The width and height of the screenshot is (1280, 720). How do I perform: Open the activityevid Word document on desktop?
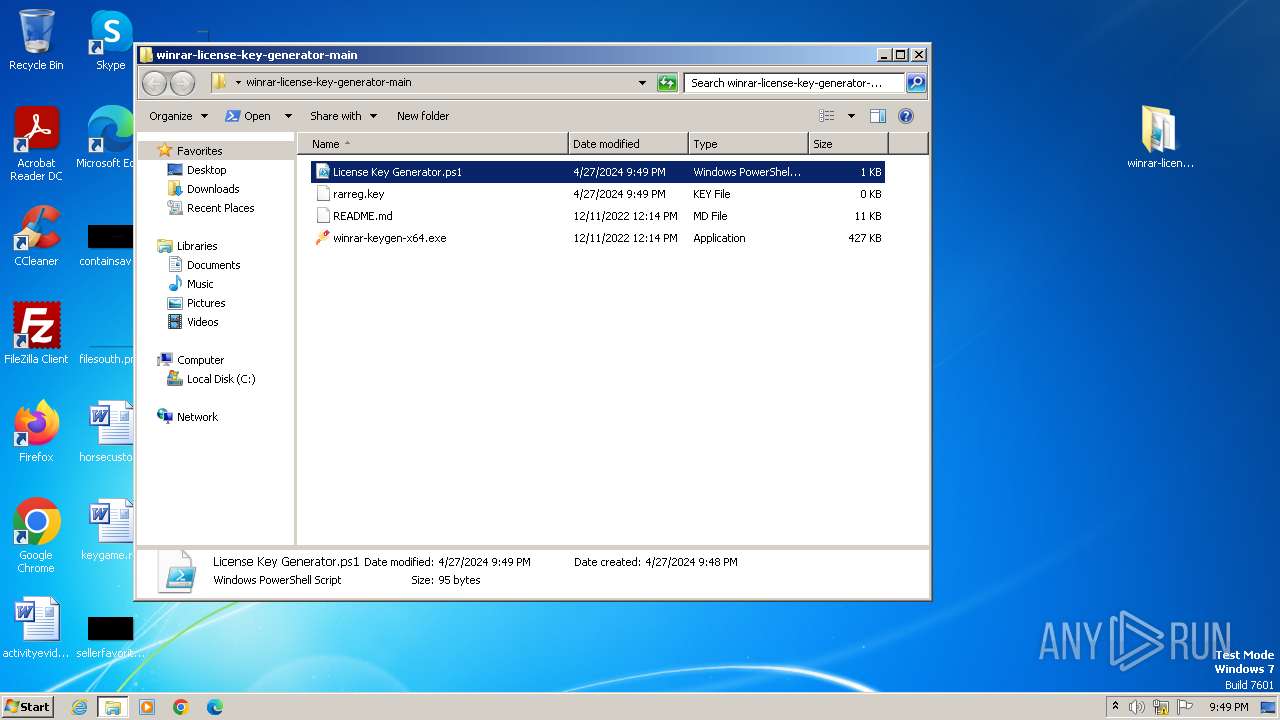[36, 627]
